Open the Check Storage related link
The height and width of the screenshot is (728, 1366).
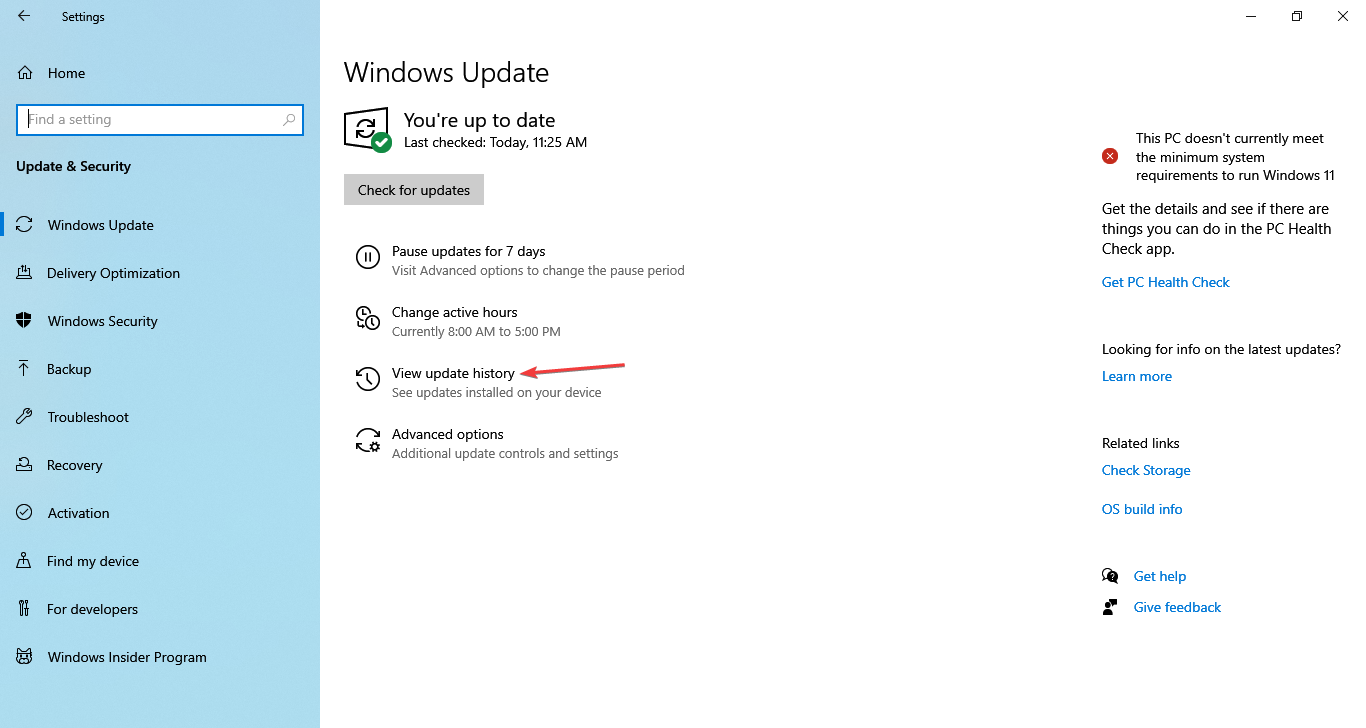pyautogui.click(x=1146, y=470)
